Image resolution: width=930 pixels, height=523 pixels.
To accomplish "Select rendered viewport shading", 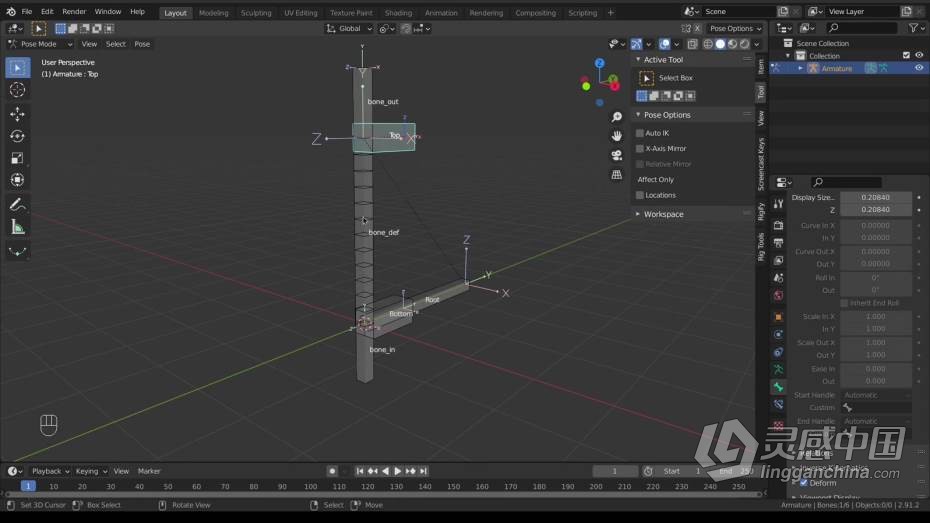I will tap(745, 44).
